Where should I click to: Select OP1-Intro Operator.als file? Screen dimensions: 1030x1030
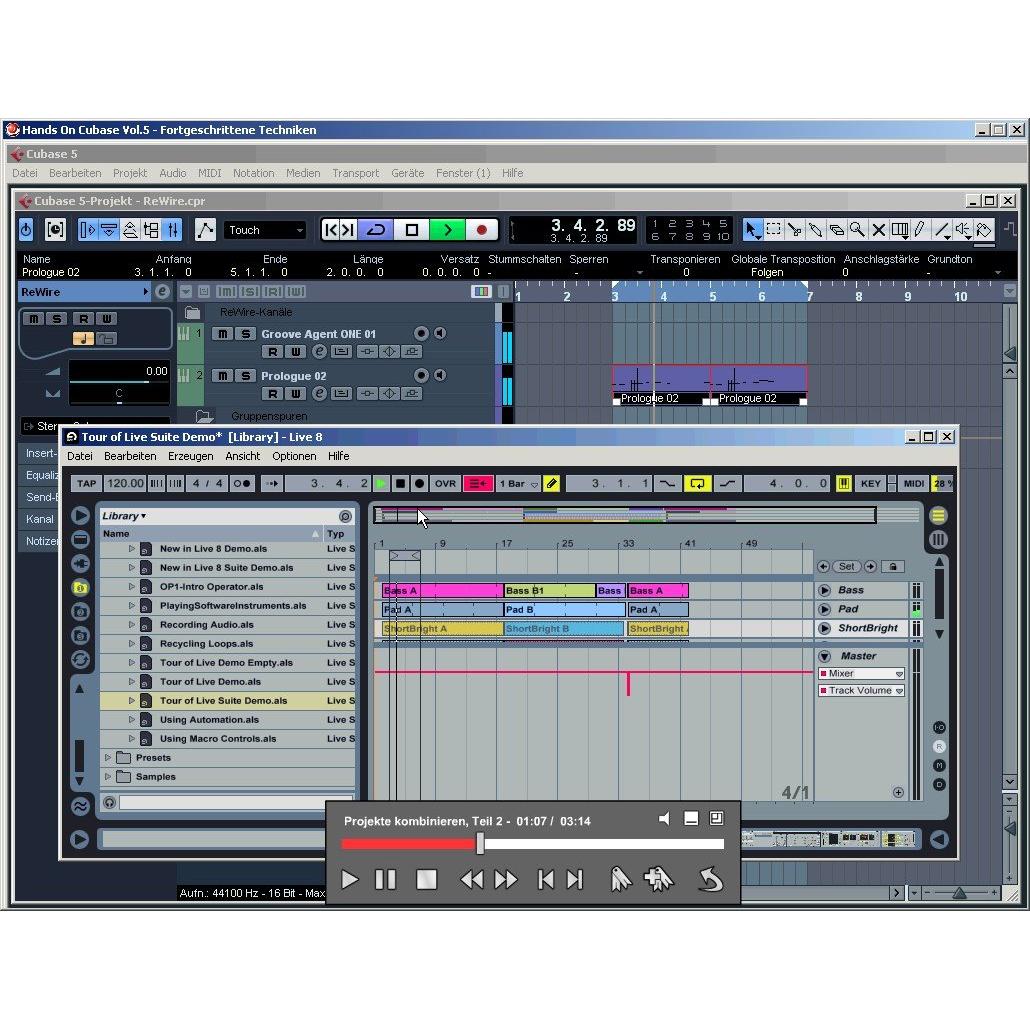point(227,587)
